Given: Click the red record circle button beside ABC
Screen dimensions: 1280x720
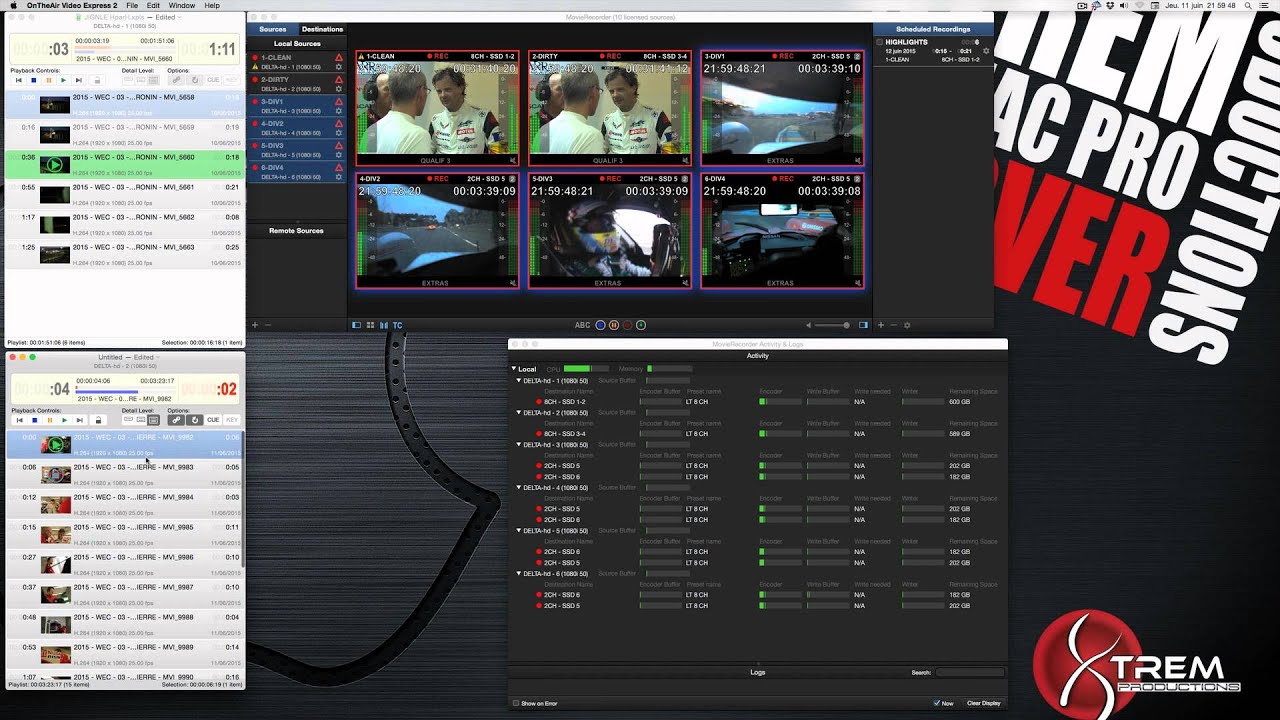Looking at the screenshot, I should [627, 325].
